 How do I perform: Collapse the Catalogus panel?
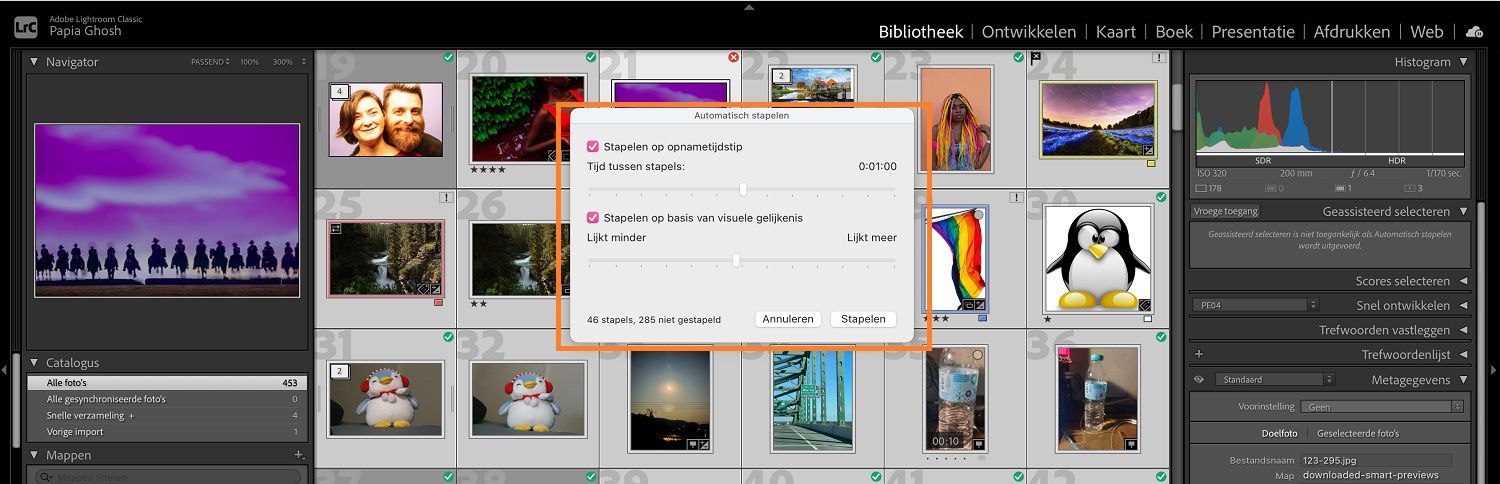(34, 363)
